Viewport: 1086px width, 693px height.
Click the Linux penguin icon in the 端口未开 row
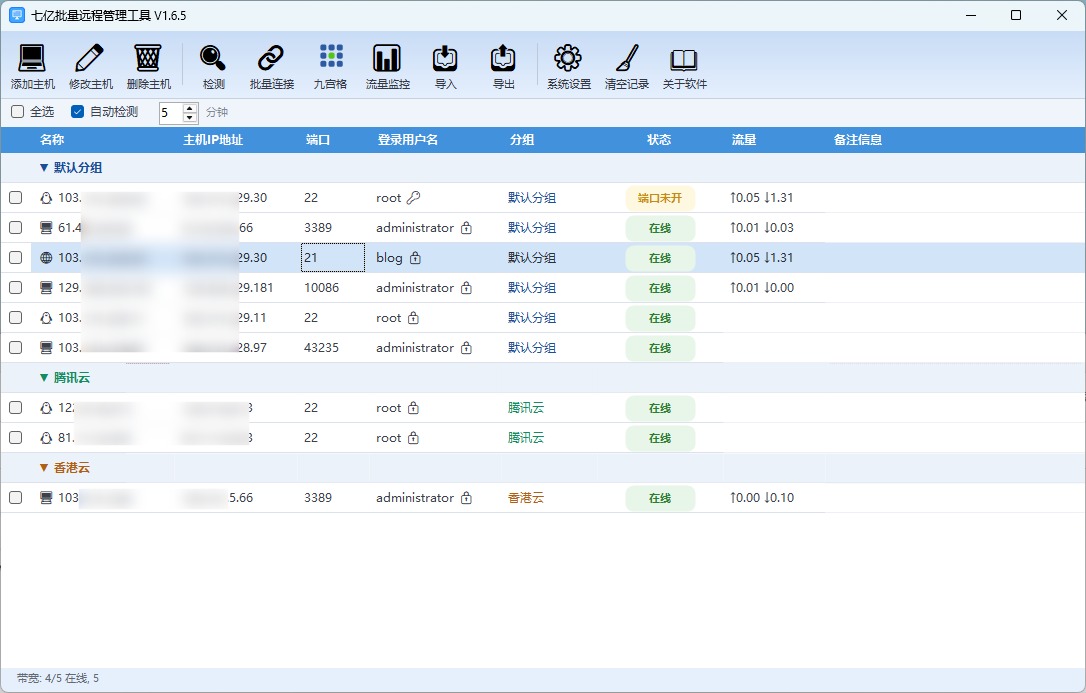coord(46,198)
